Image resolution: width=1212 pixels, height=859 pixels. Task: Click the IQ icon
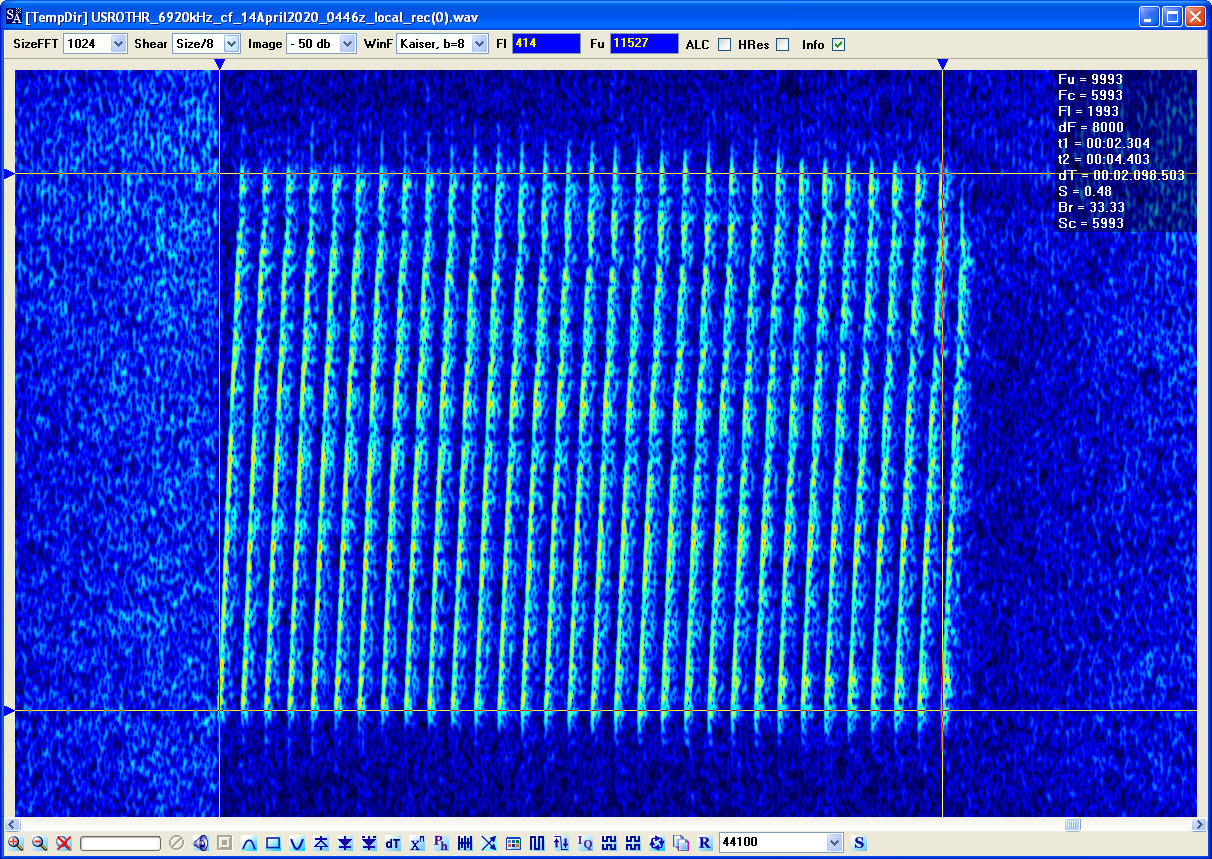pos(585,843)
